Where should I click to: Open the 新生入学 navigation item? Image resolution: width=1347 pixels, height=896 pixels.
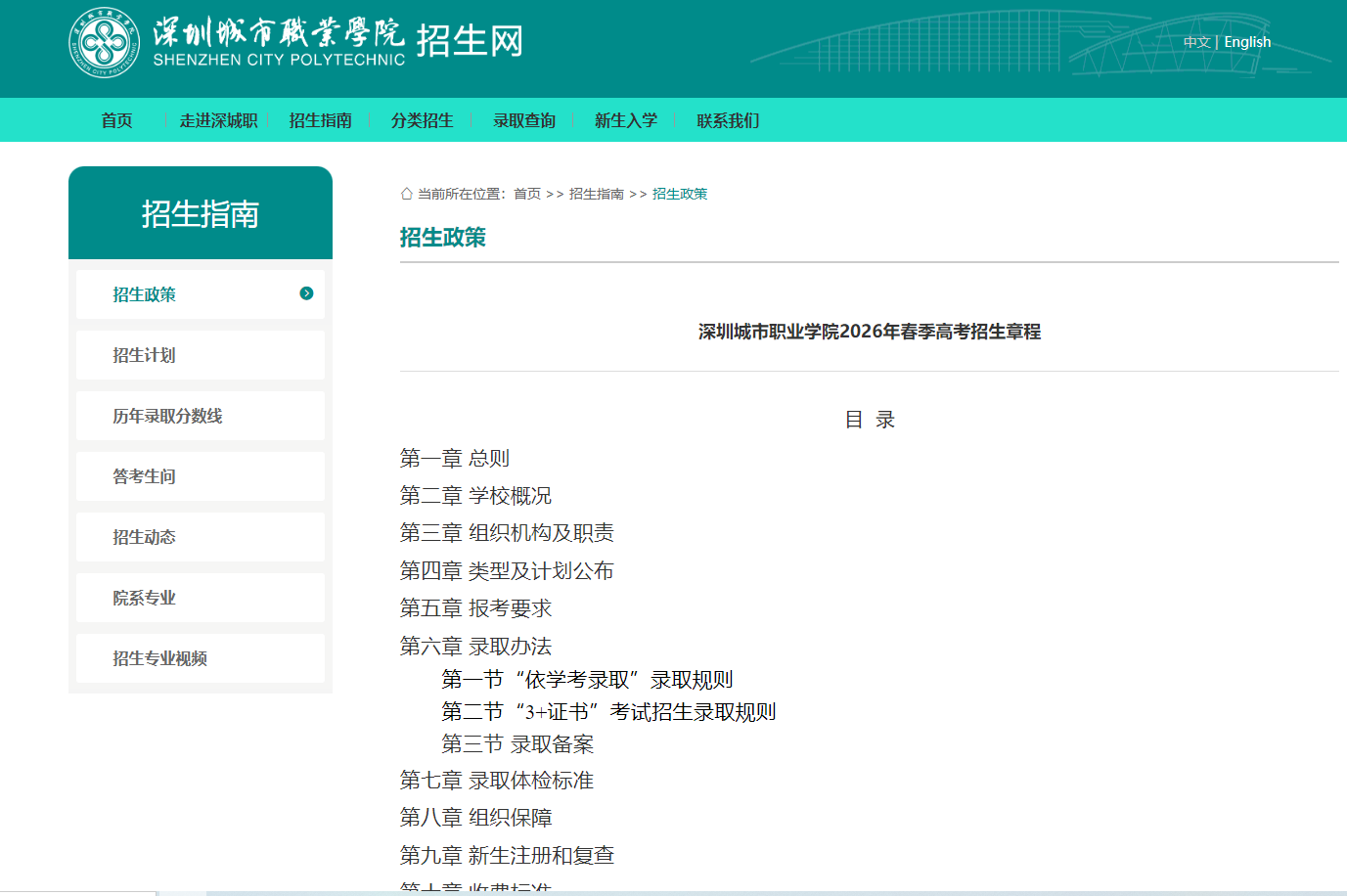click(625, 119)
